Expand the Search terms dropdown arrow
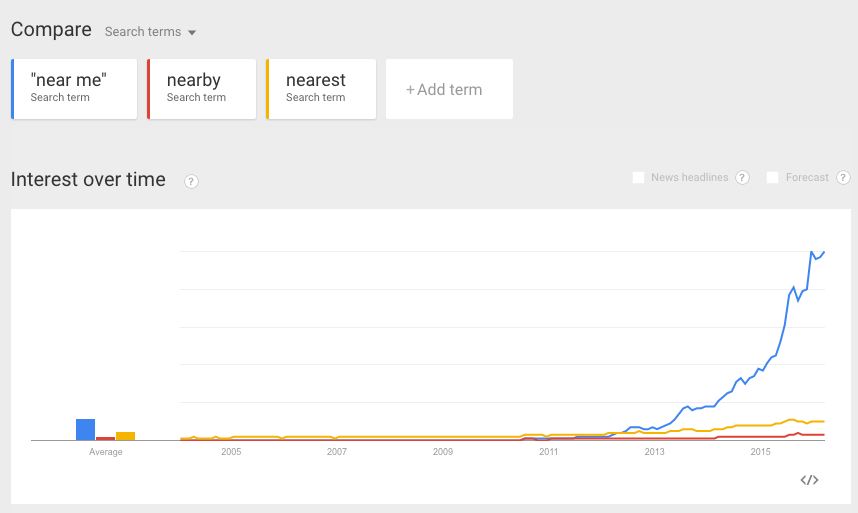Screen dimensions: 858x513 [192, 33]
